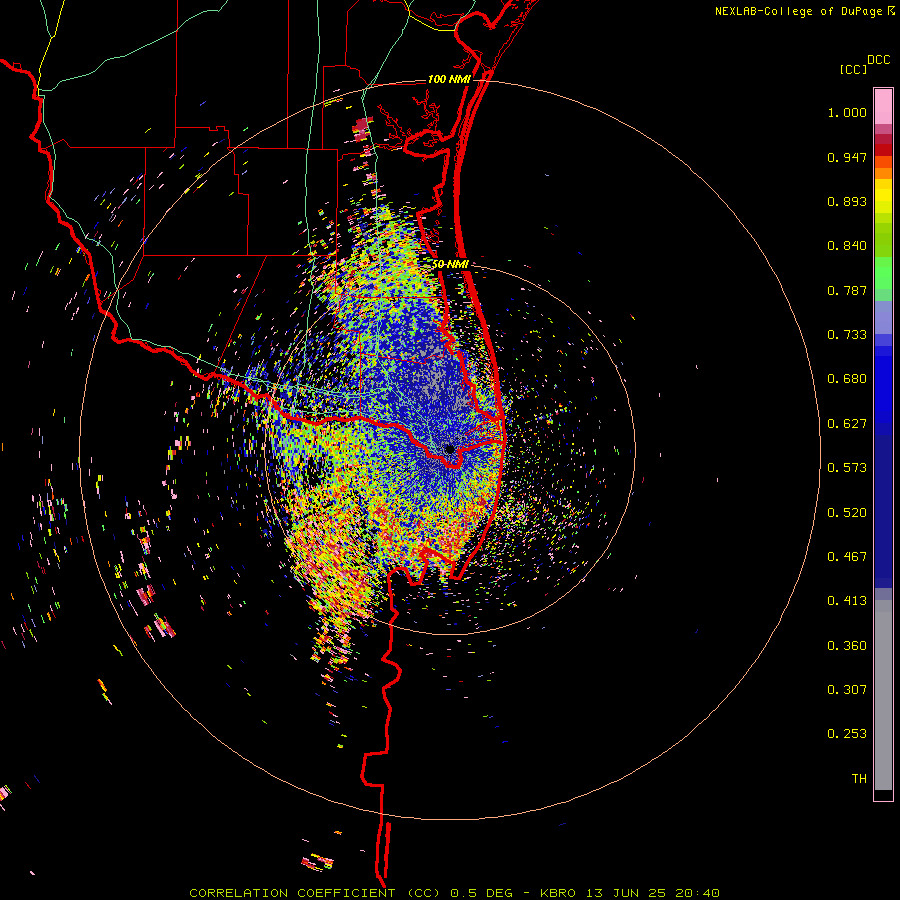Select the 1.000 legend value
Screen dimensions: 900x900
coord(847,112)
